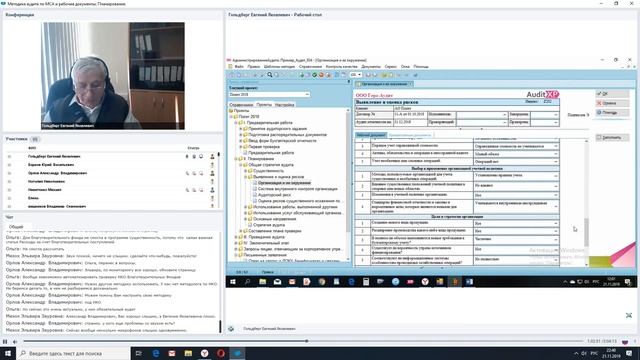This screenshot has height=360, width=640.
Task: Click the outer taskbar search input field
Action: coord(73,353)
